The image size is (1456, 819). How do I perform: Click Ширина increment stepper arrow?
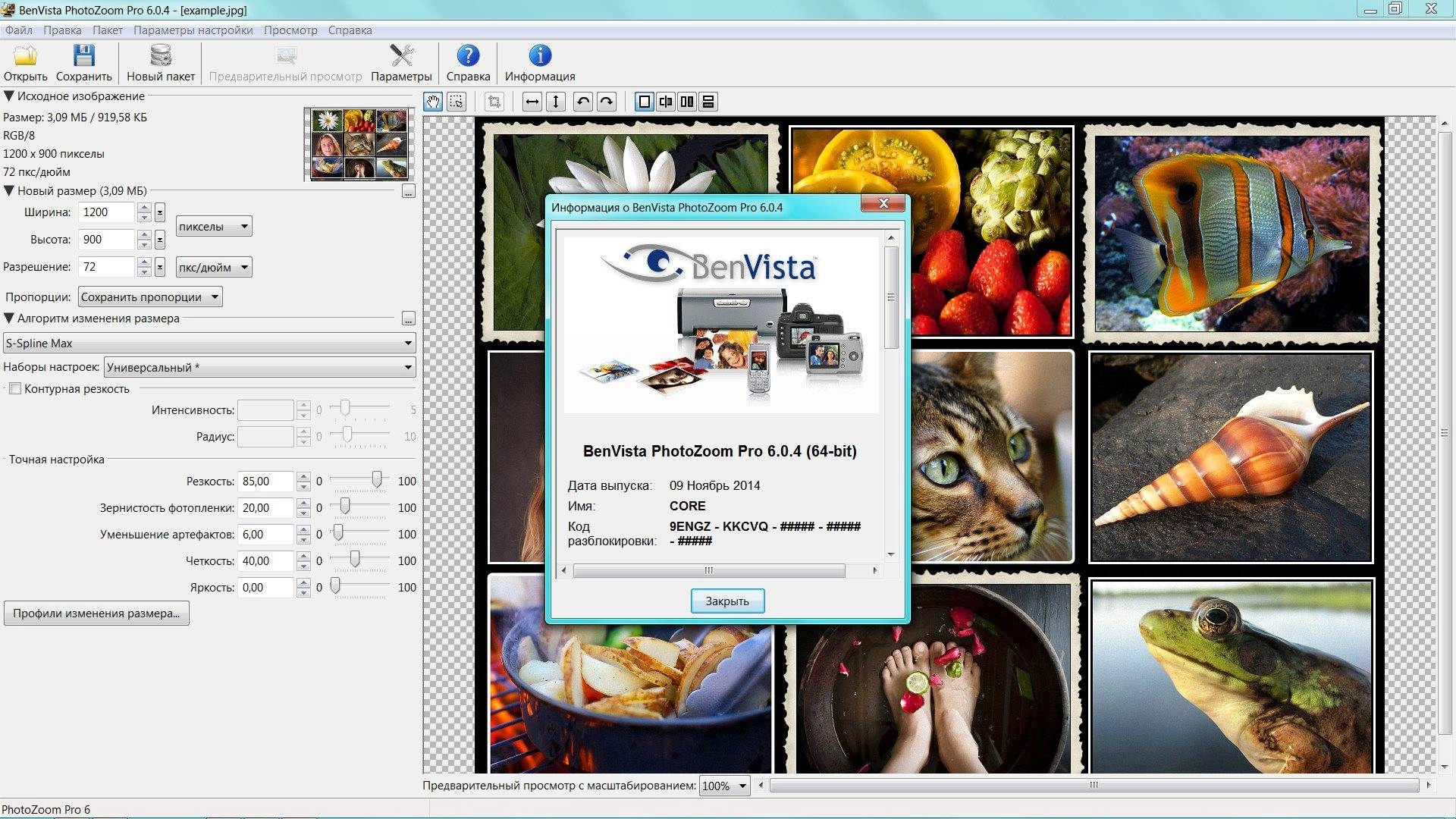[x=144, y=208]
